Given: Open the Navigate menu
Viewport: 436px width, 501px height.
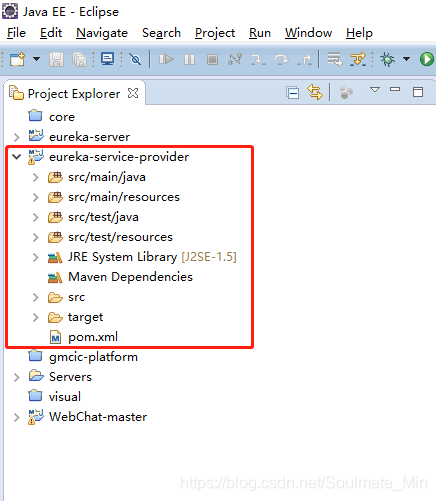Looking at the screenshot, I should click(x=102, y=33).
